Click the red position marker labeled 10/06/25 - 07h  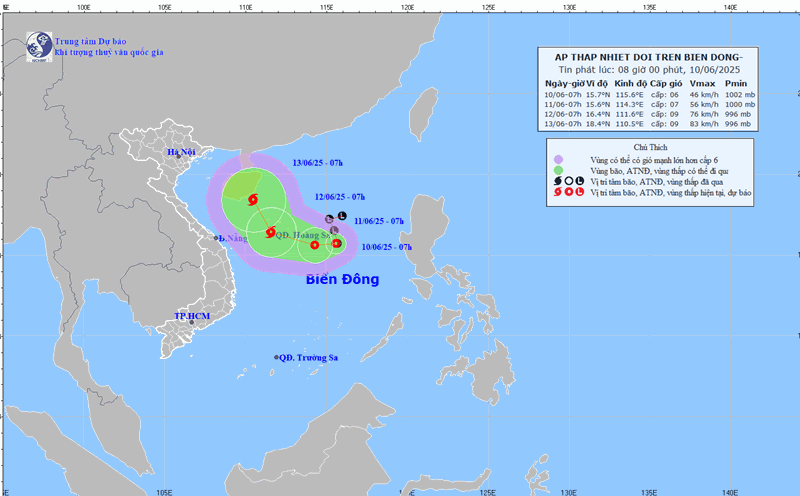(x=336, y=243)
